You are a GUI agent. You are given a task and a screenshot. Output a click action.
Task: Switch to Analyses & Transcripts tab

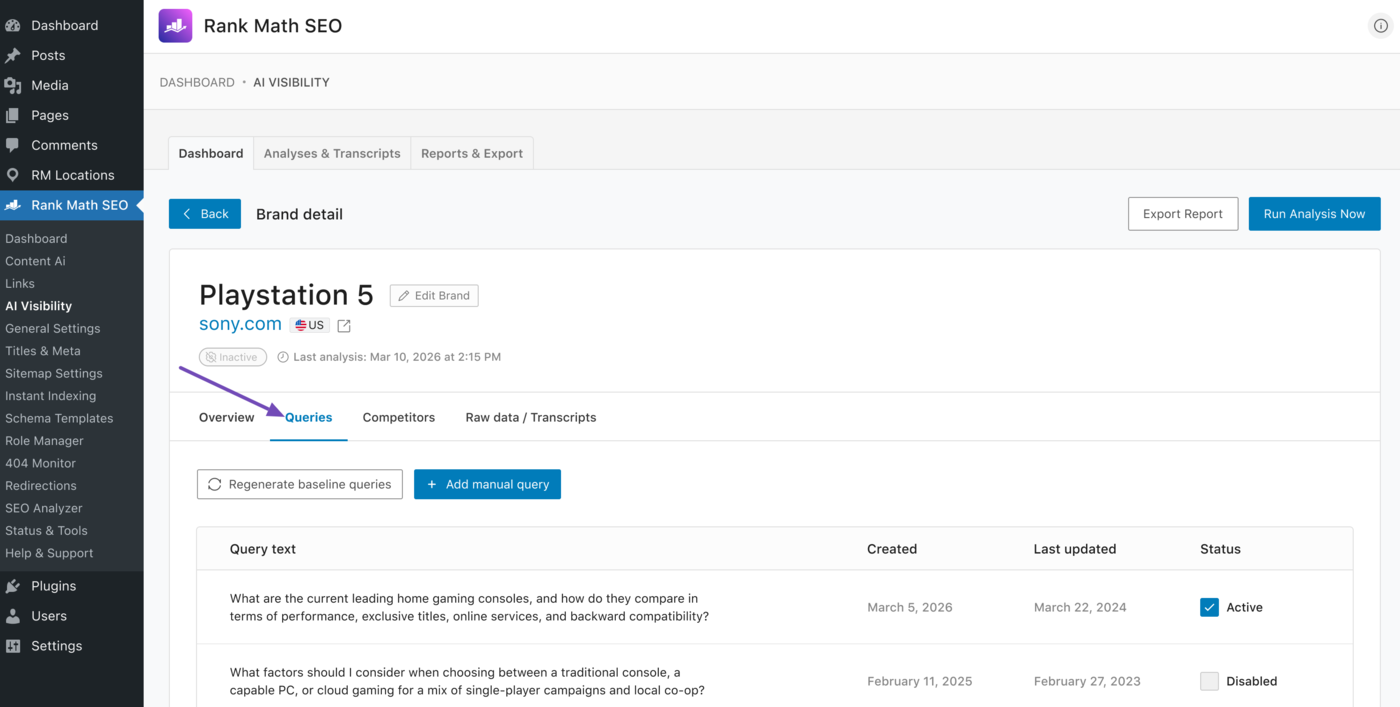point(332,153)
